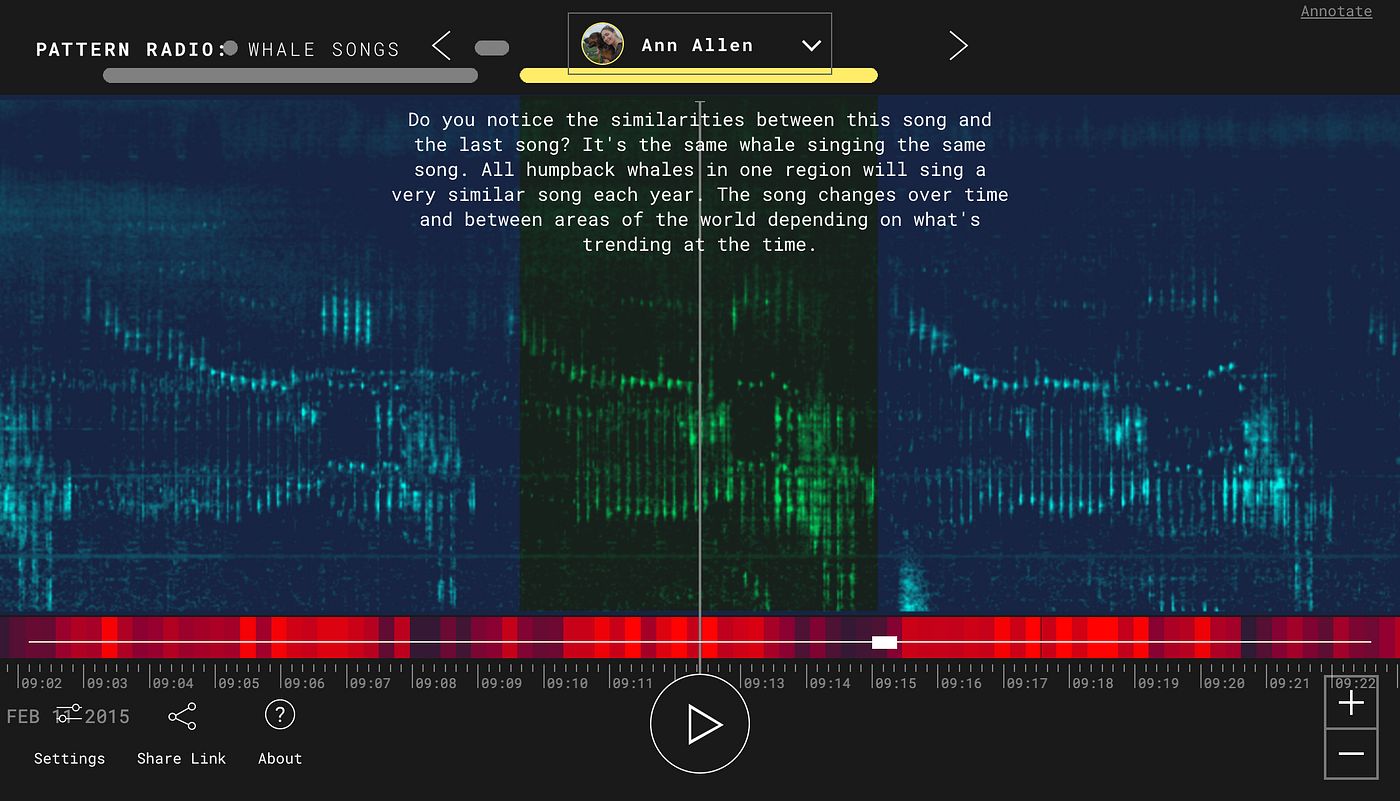
Task: Open the Annotate link
Action: (1336, 11)
